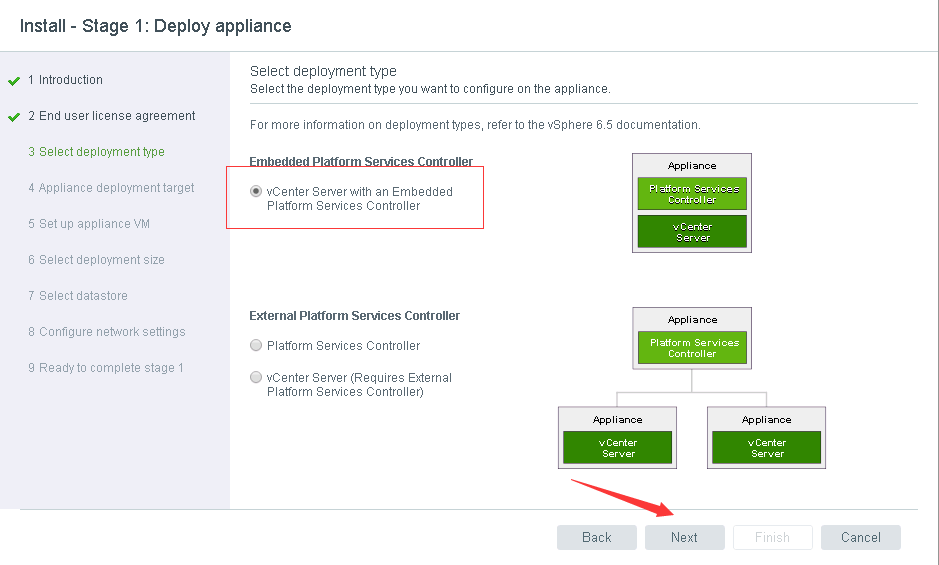Click the Next button

click(x=684, y=537)
